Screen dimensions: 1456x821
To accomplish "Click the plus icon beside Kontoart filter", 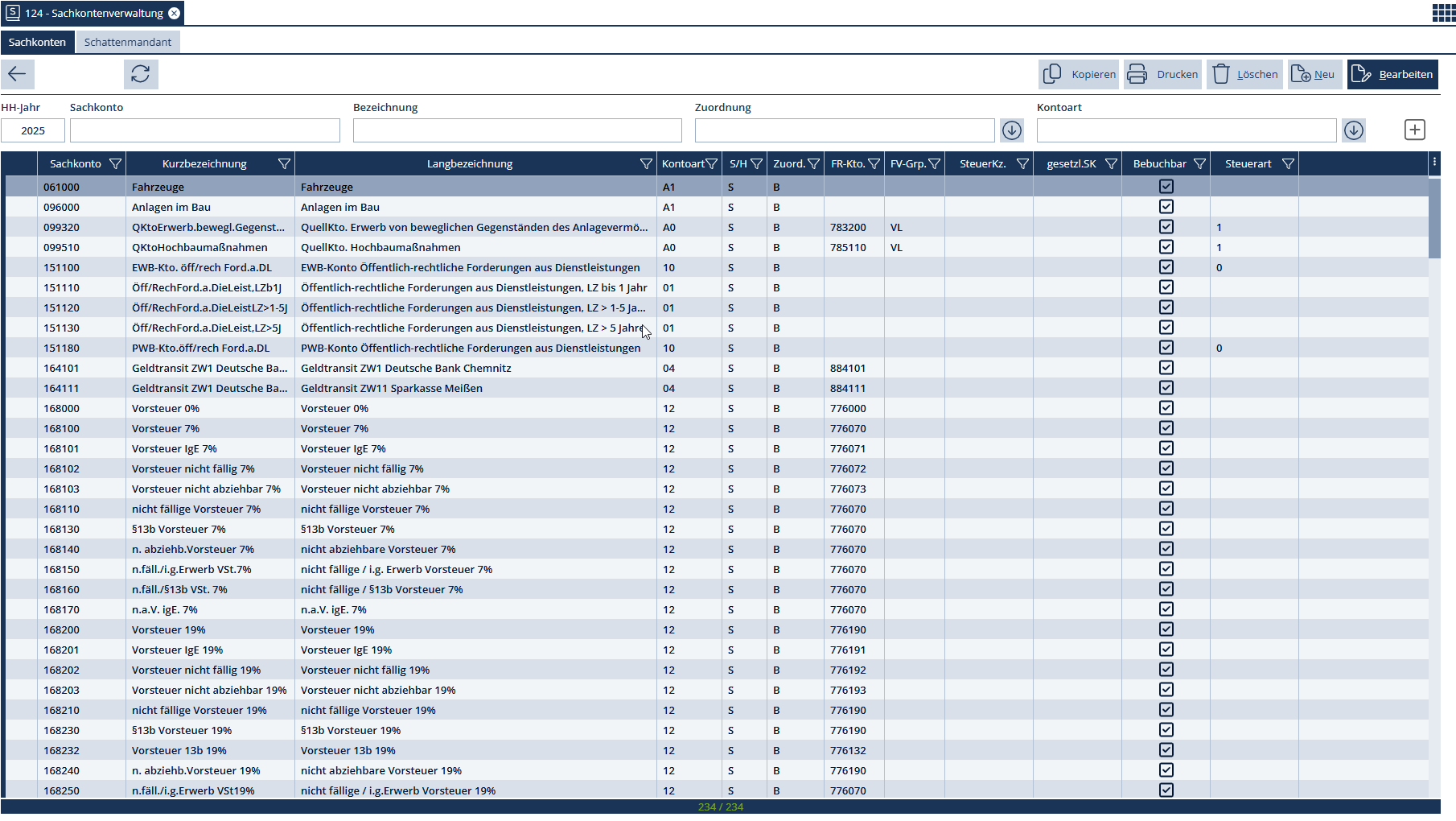I will click(x=1415, y=130).
